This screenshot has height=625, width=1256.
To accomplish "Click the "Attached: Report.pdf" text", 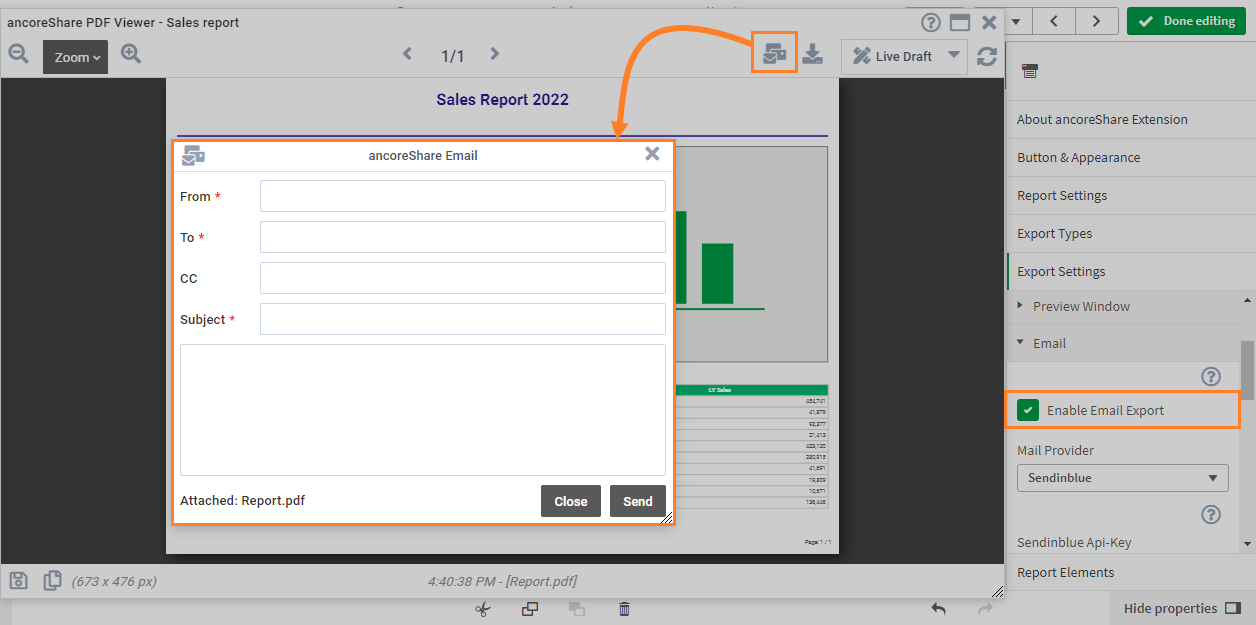I will [x=243, y=500].
